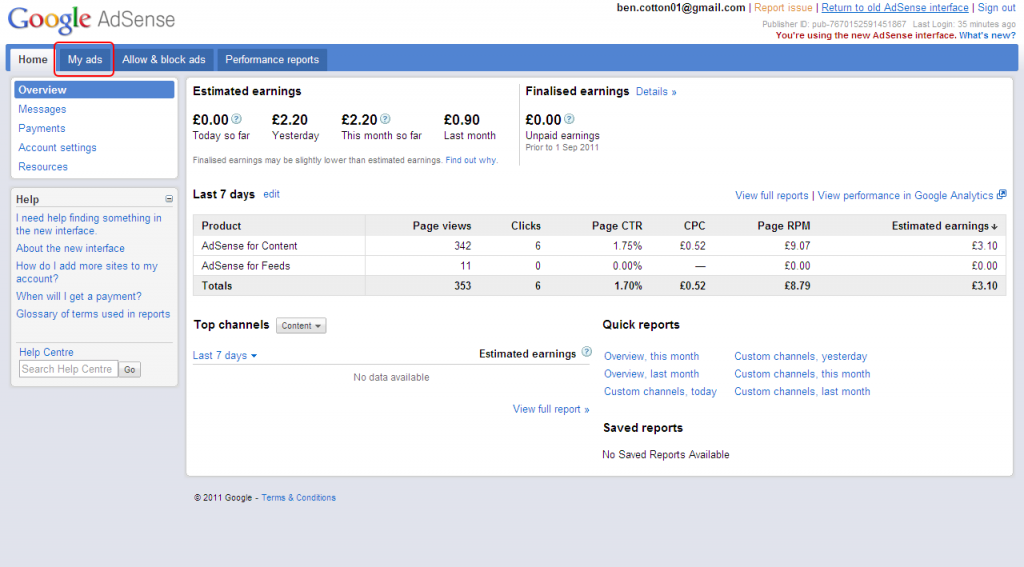This screenshot has height=567, width=1024.
Task: Open the My ads tab
Action: click(x=85, y=60)
